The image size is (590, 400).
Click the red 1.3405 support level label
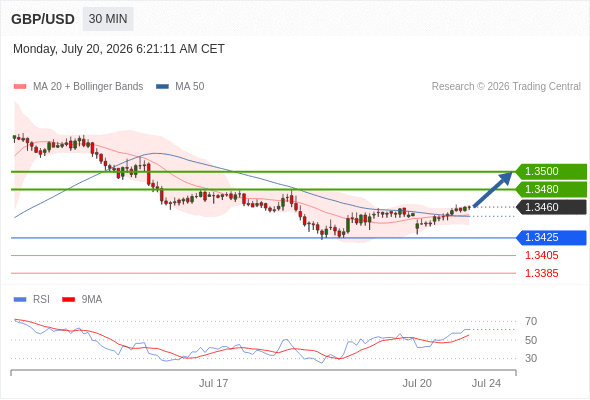click(541, 256)
